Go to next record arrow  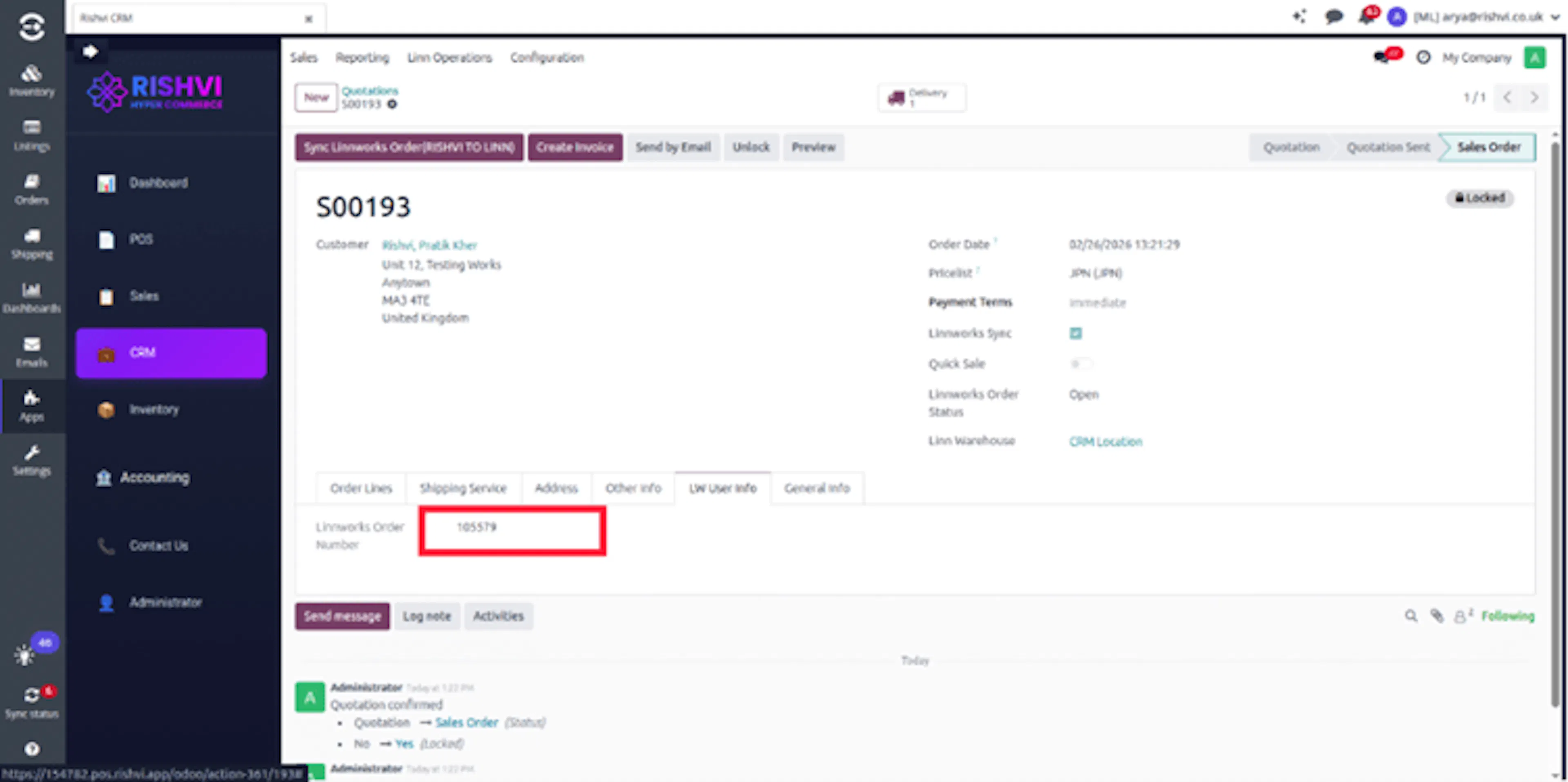1534,97
